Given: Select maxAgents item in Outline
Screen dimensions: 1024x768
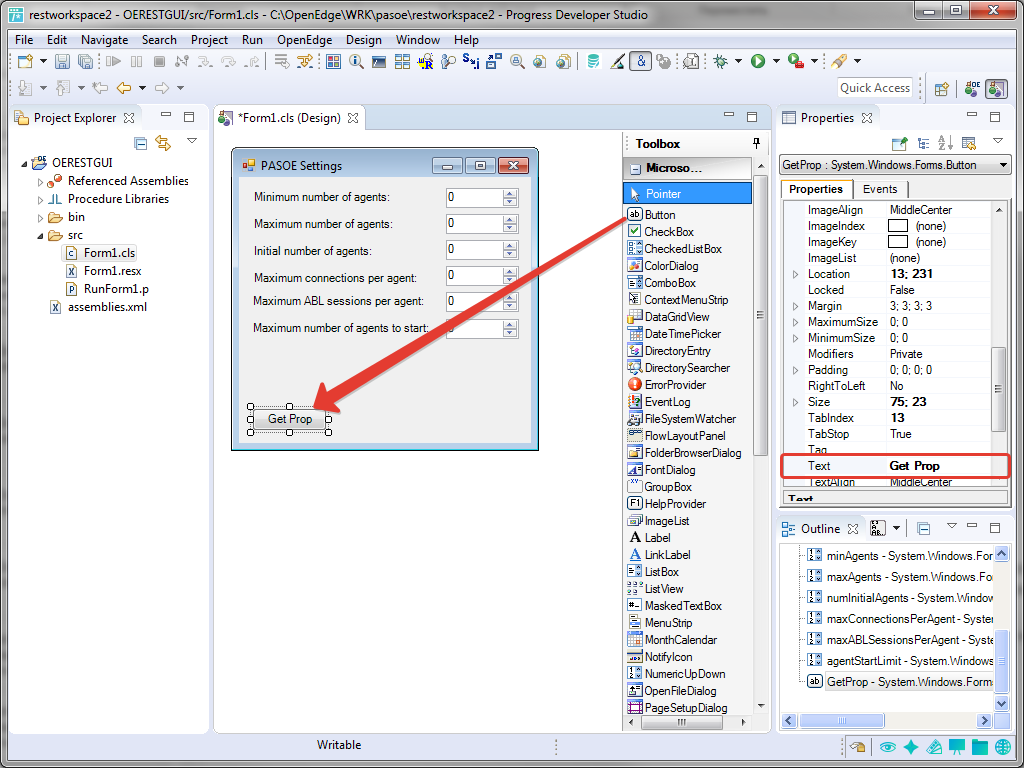Looking at the screenshot, I should (901, 577).
